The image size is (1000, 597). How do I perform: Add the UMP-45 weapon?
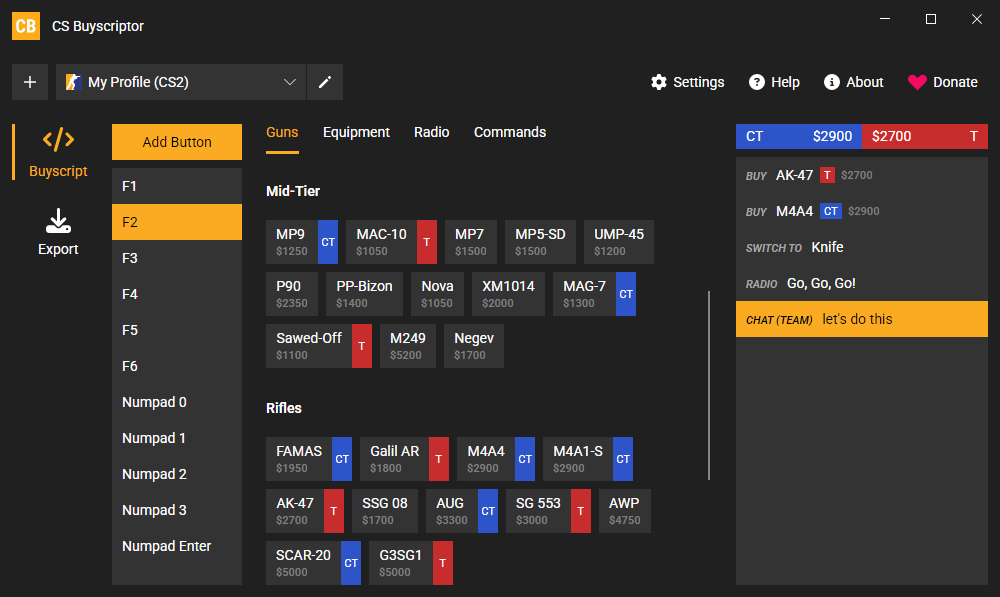coord(619,242)
